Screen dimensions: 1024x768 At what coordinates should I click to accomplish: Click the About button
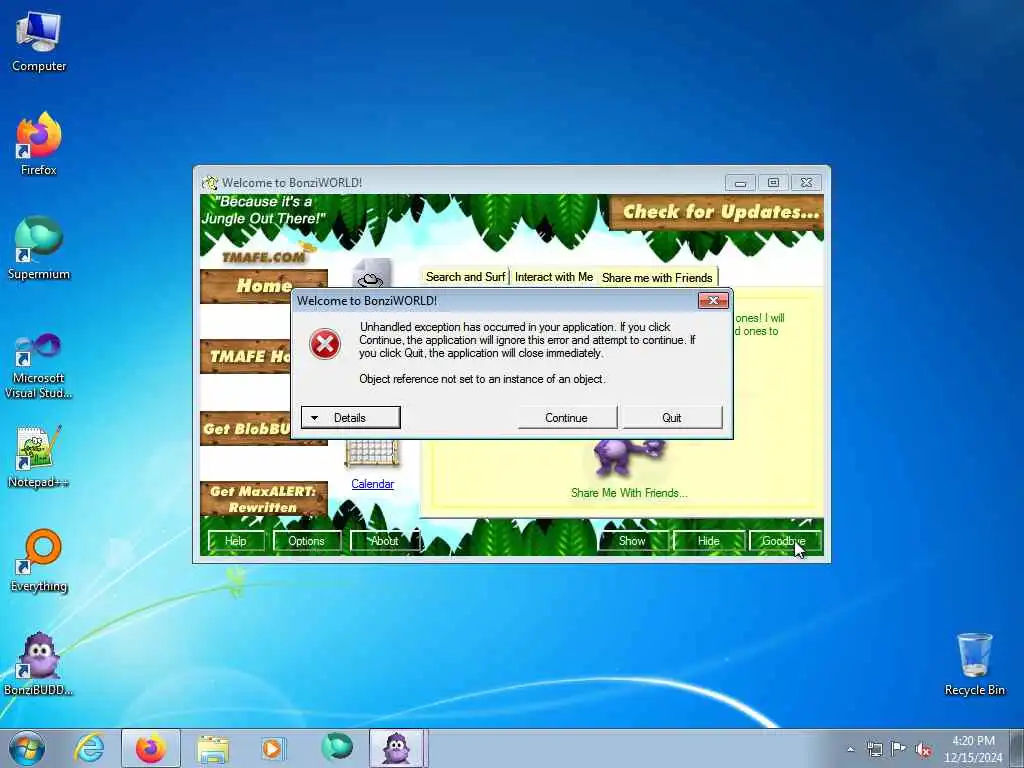tap(384, 541)
